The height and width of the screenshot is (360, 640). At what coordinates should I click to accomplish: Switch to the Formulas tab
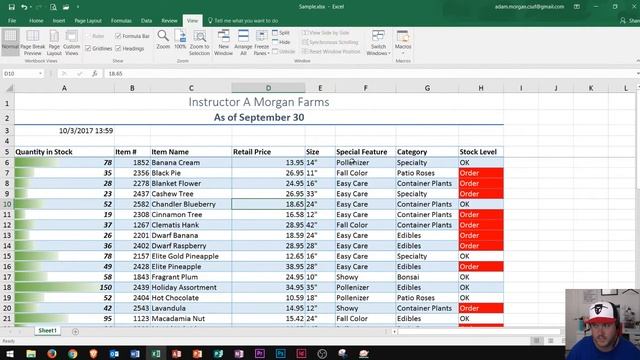pos(121,20)
